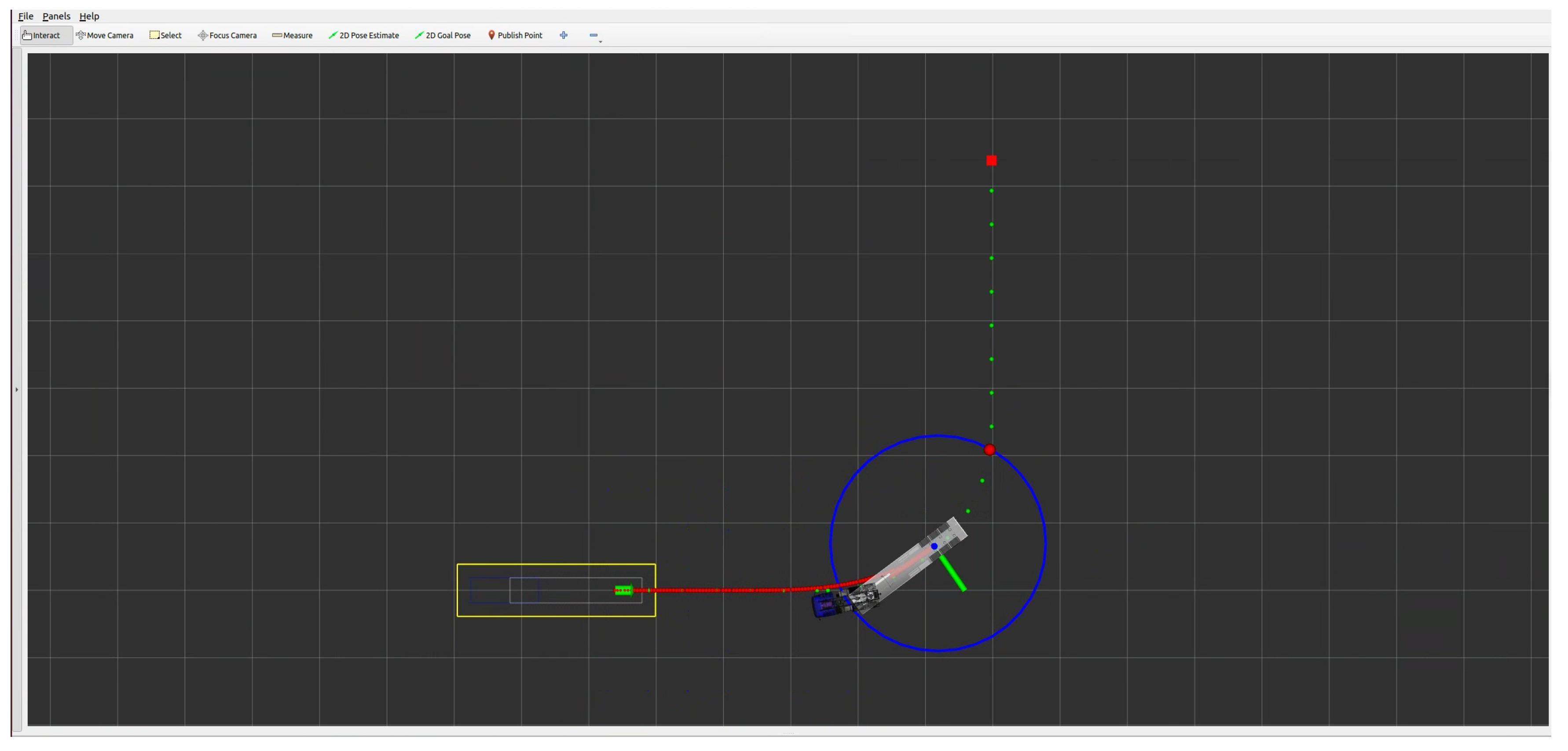Open the Panels menu
Image resolution: width=1568 pixels, height=751 pixels.
coord(56,16)
